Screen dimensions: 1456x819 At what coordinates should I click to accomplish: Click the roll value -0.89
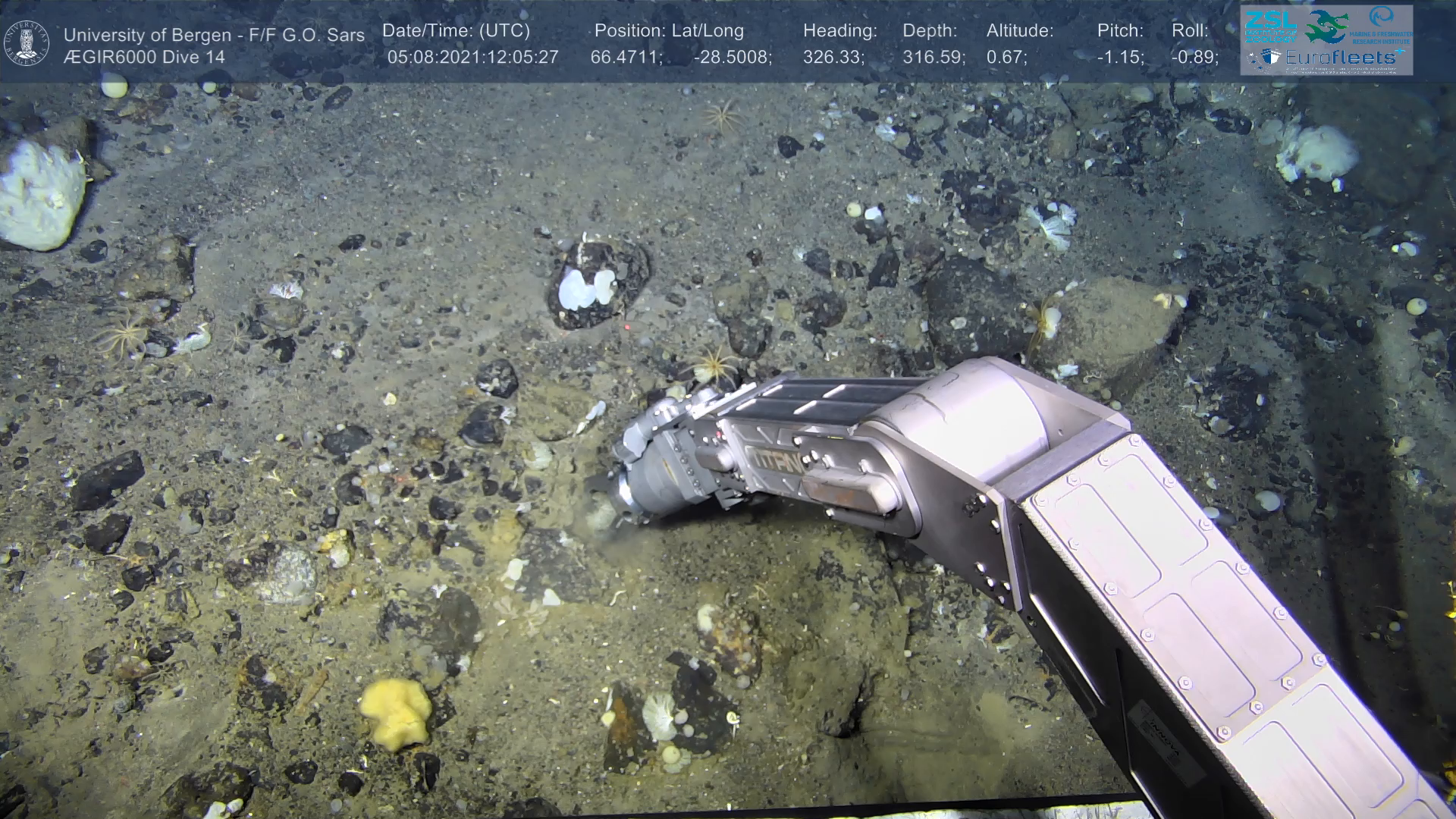click(1194, 58)
